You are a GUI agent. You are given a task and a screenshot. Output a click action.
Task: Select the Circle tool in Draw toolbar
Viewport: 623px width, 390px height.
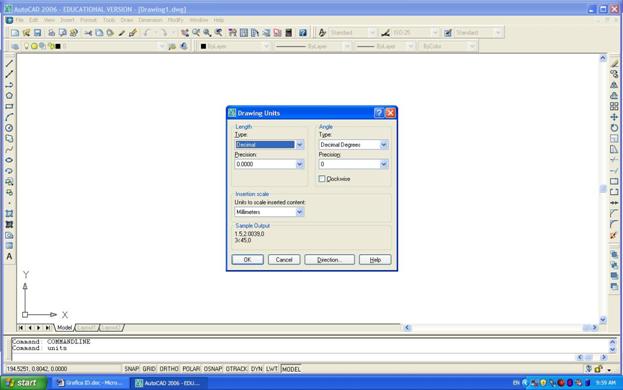(x=9, y=128)
